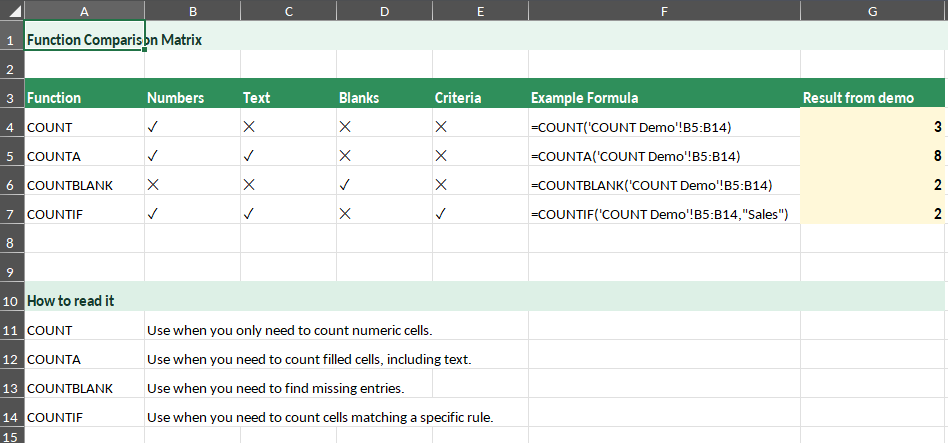Viewport: 948px width, 443px height.
Task: Click the COUNTA row Text checkmark
Action: 249,156
